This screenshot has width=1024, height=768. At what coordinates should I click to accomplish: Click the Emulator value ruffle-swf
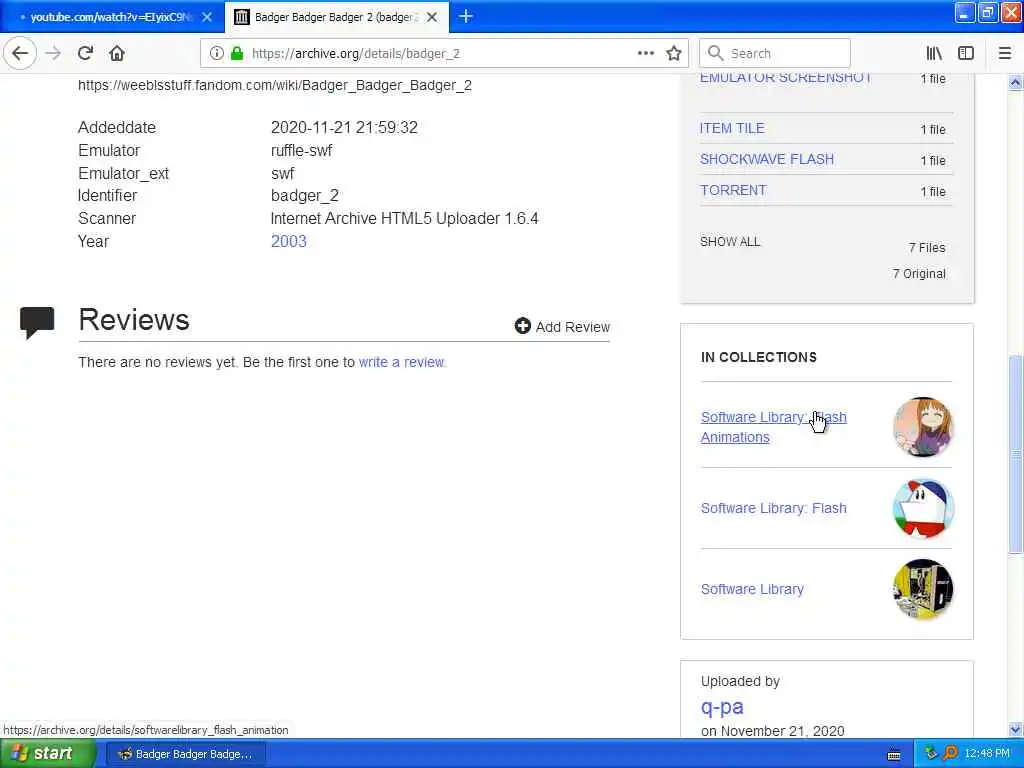(301, 150)
